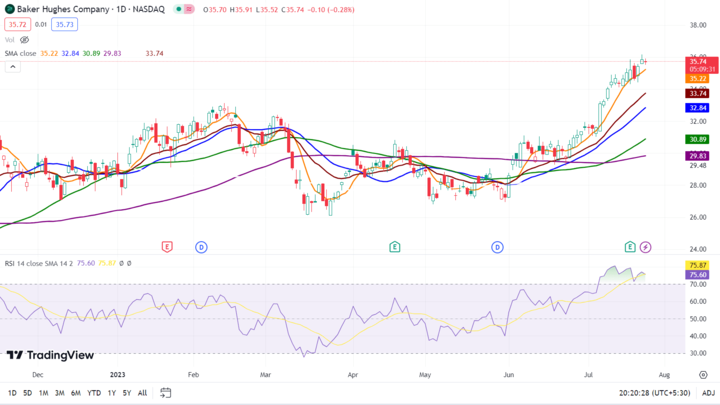The image size is (720, 405).
Task: Click the purple lightning event marker
Action: 646,248
